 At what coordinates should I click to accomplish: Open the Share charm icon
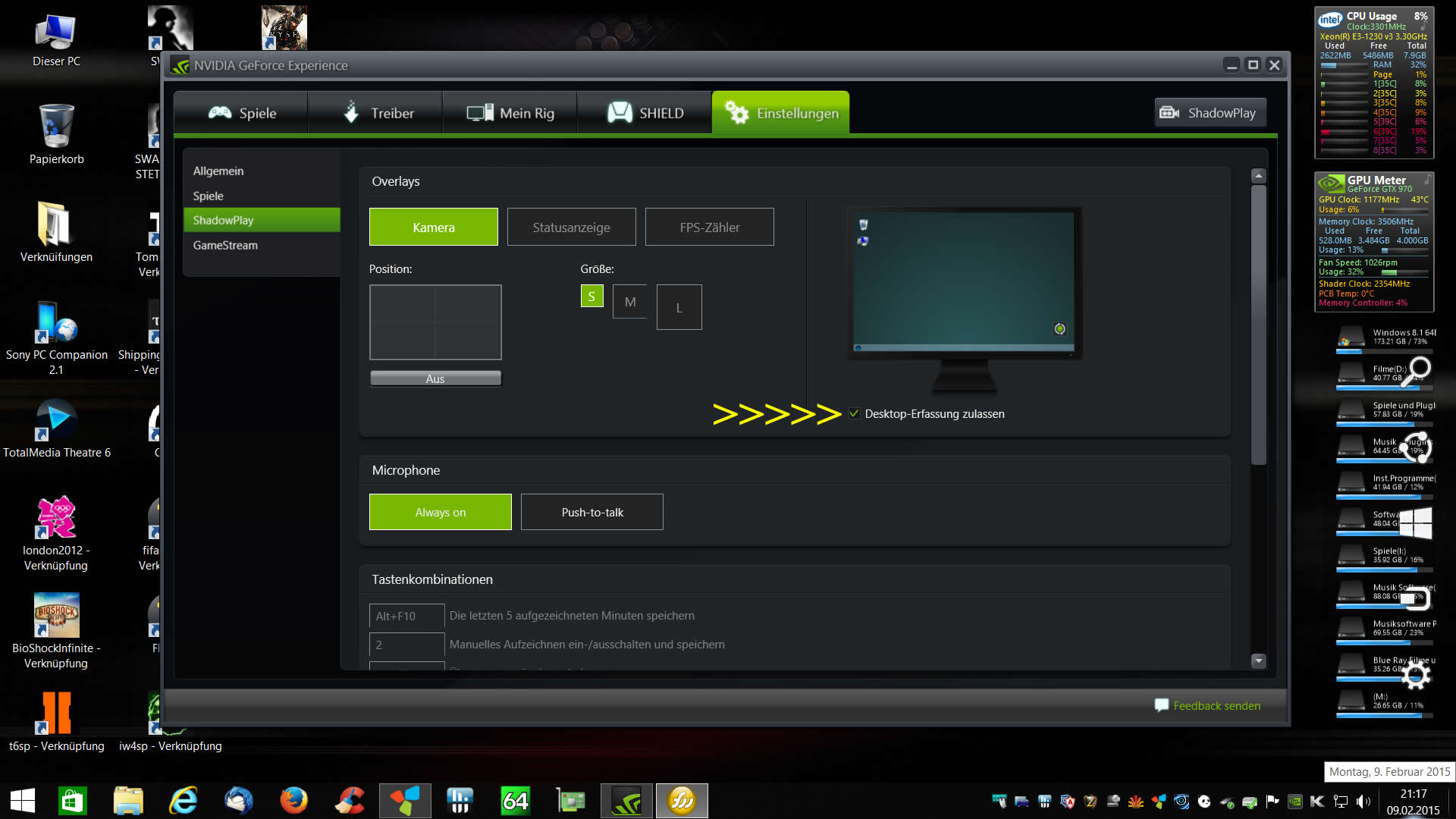coord(1417,448)
